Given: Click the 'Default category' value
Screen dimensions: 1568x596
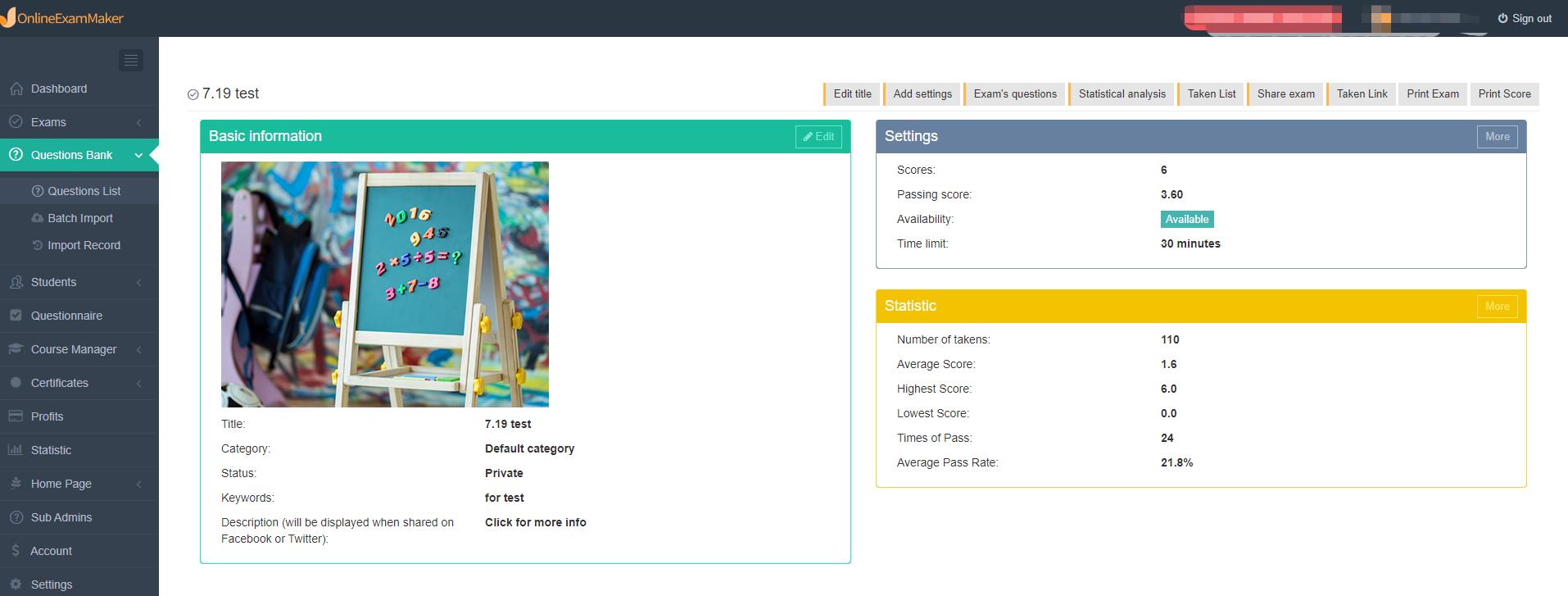Looking at the screenshot, I should click(529, 448).
